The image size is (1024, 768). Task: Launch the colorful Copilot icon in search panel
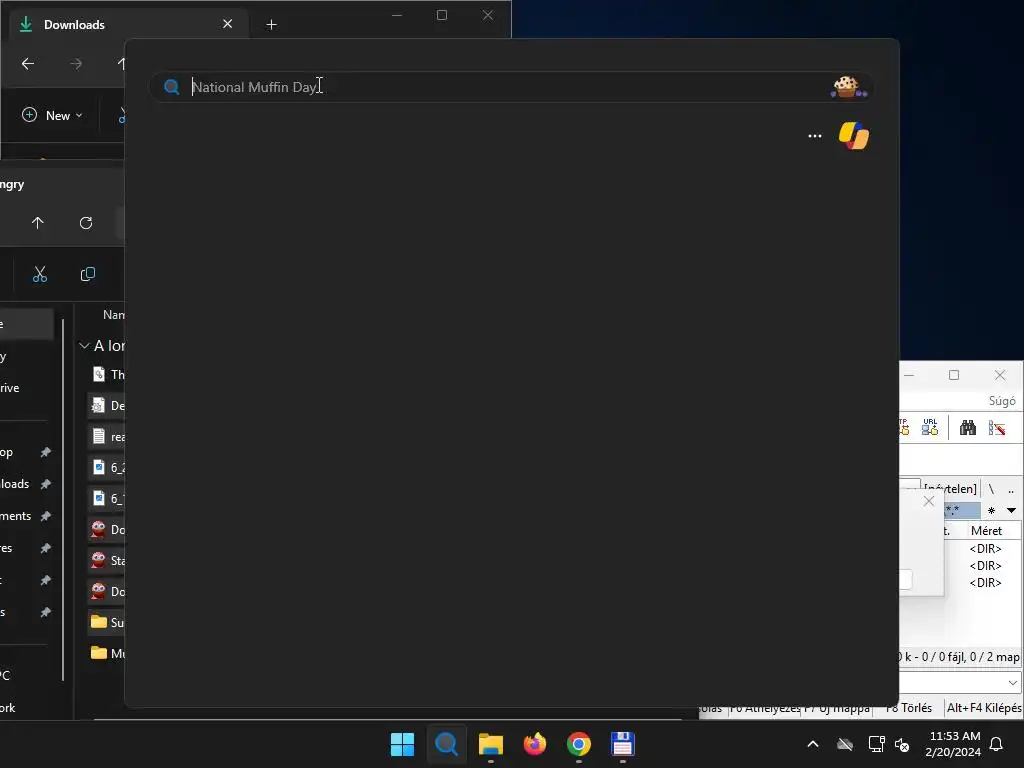pos(854,136)
